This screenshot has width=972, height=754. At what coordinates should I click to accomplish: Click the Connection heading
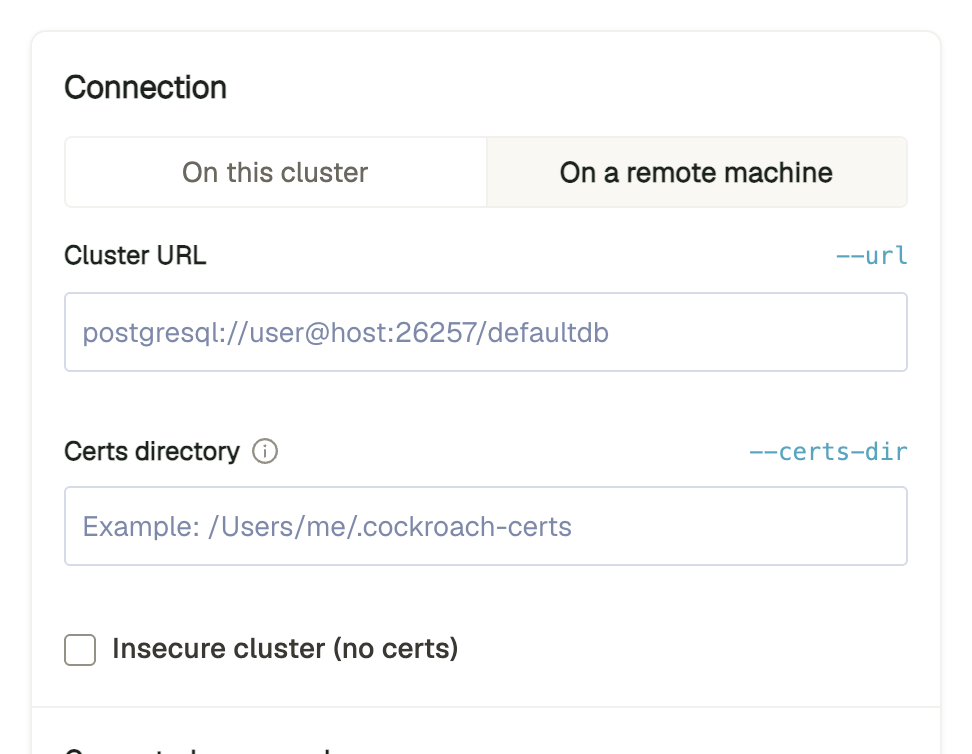coord(146,87)
